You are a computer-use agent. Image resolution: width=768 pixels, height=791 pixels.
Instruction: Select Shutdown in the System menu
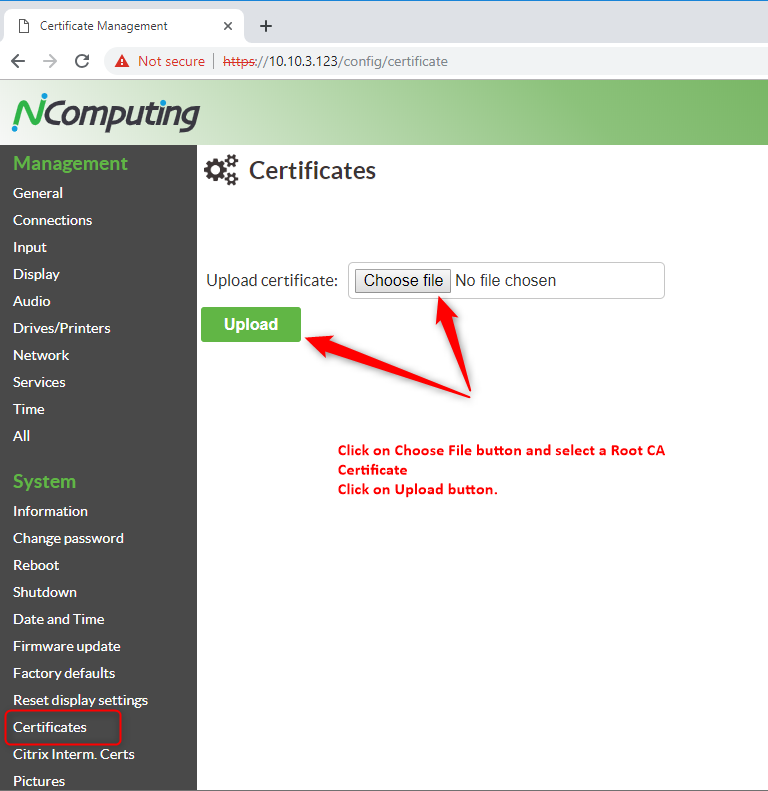[45, 592]
